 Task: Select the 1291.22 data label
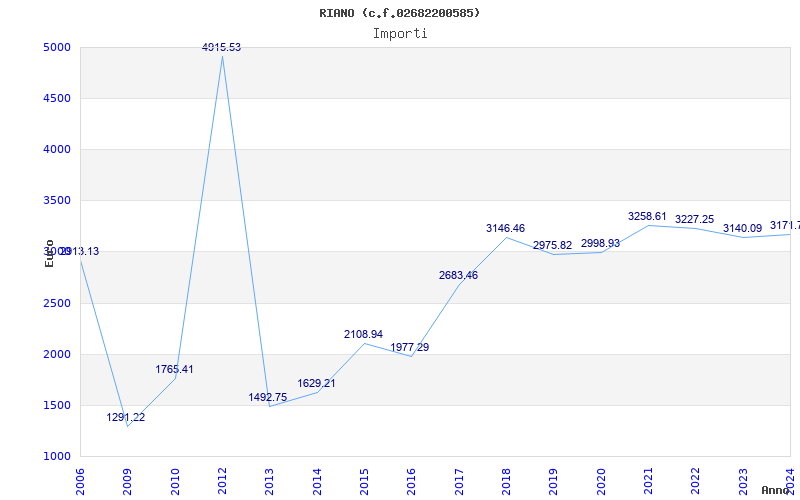126,417
